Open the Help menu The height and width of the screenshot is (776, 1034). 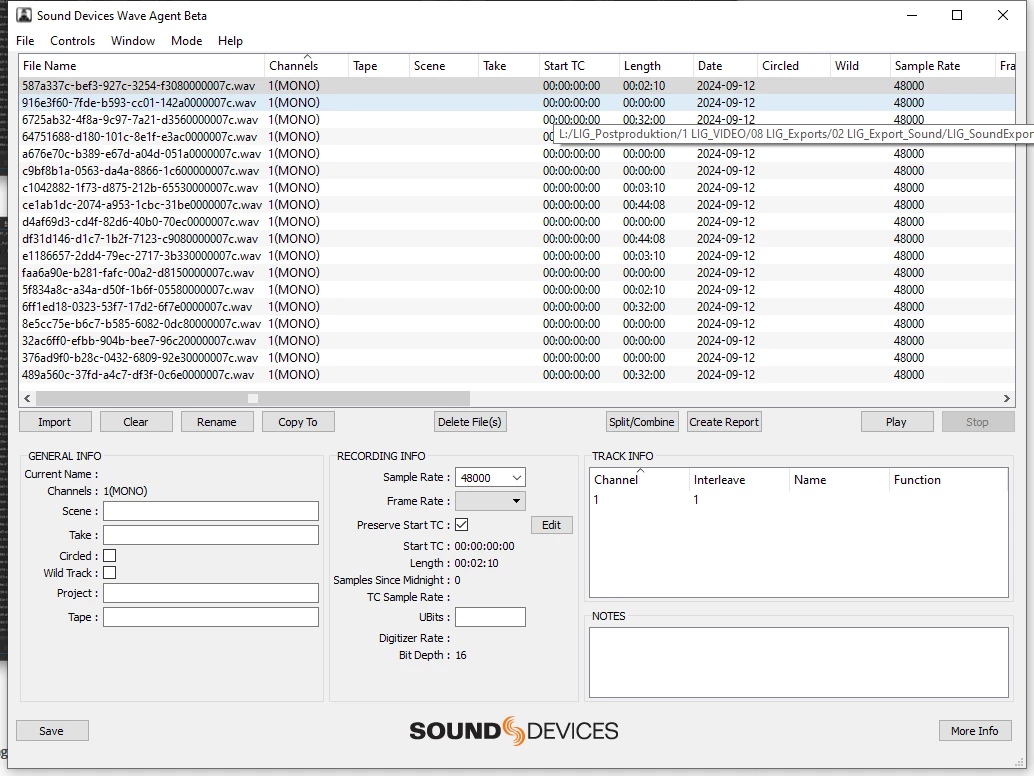[230, 41]
